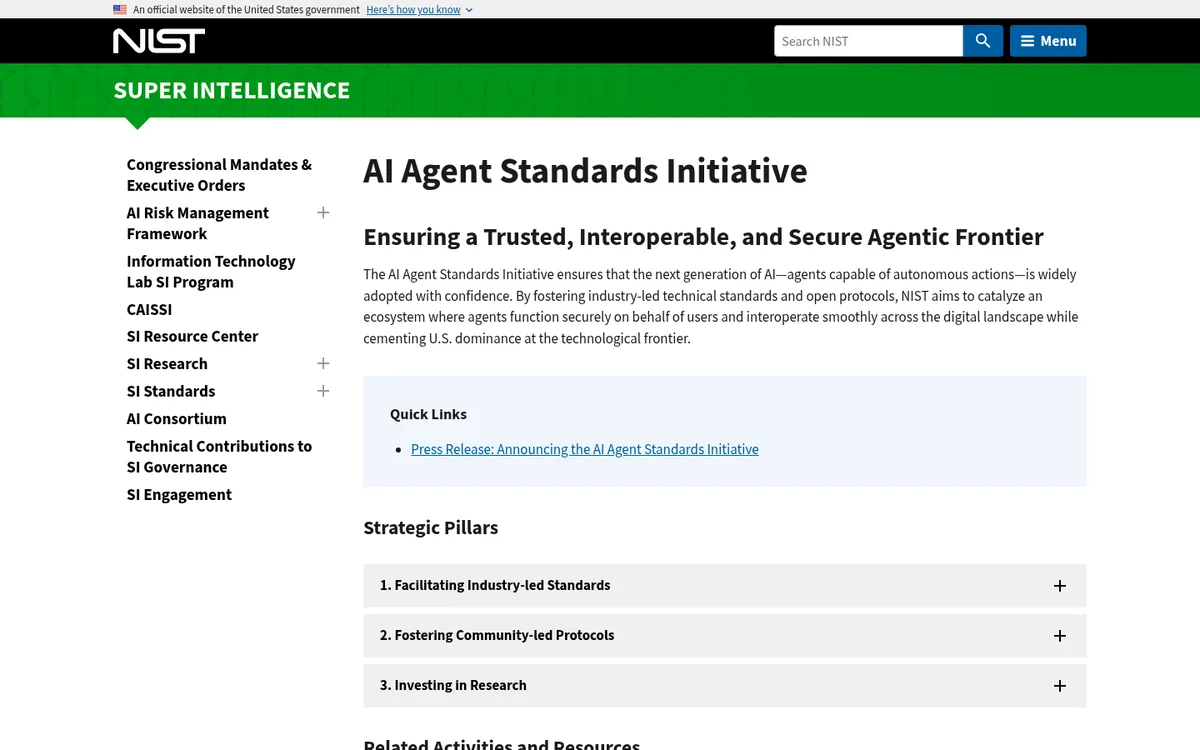Click the NIST logo in header
1200x750 pixels.
tap(159, 41)
